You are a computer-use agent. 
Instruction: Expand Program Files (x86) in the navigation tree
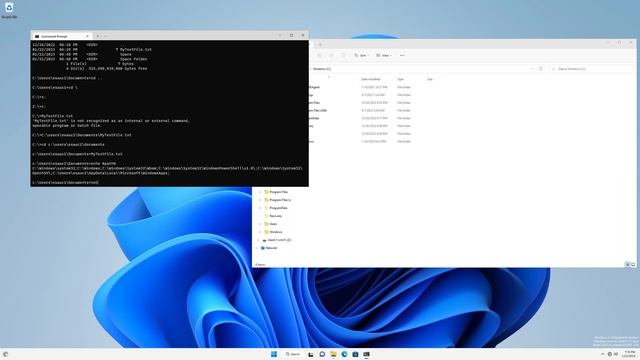pyautogui.click(x=260, y=200)
